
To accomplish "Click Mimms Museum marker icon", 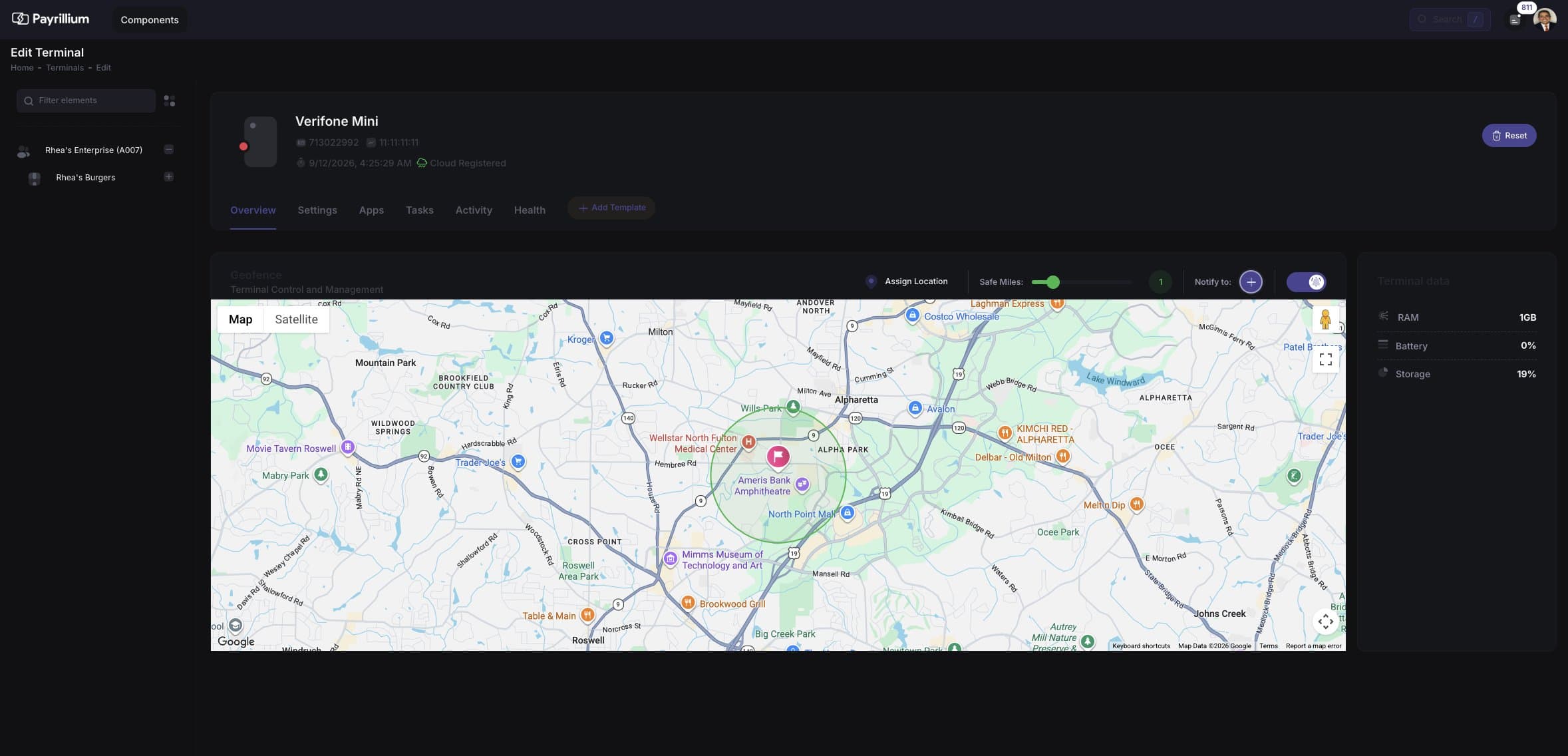I will (671, 558).
